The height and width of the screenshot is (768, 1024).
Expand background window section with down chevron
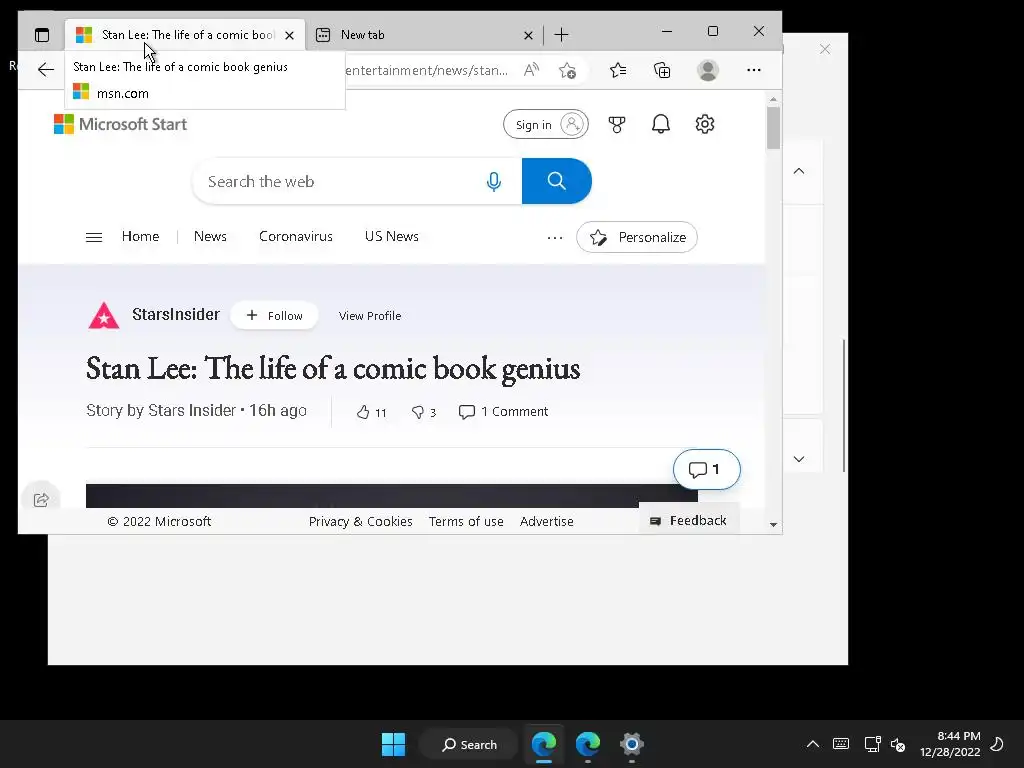coord(799,459)
